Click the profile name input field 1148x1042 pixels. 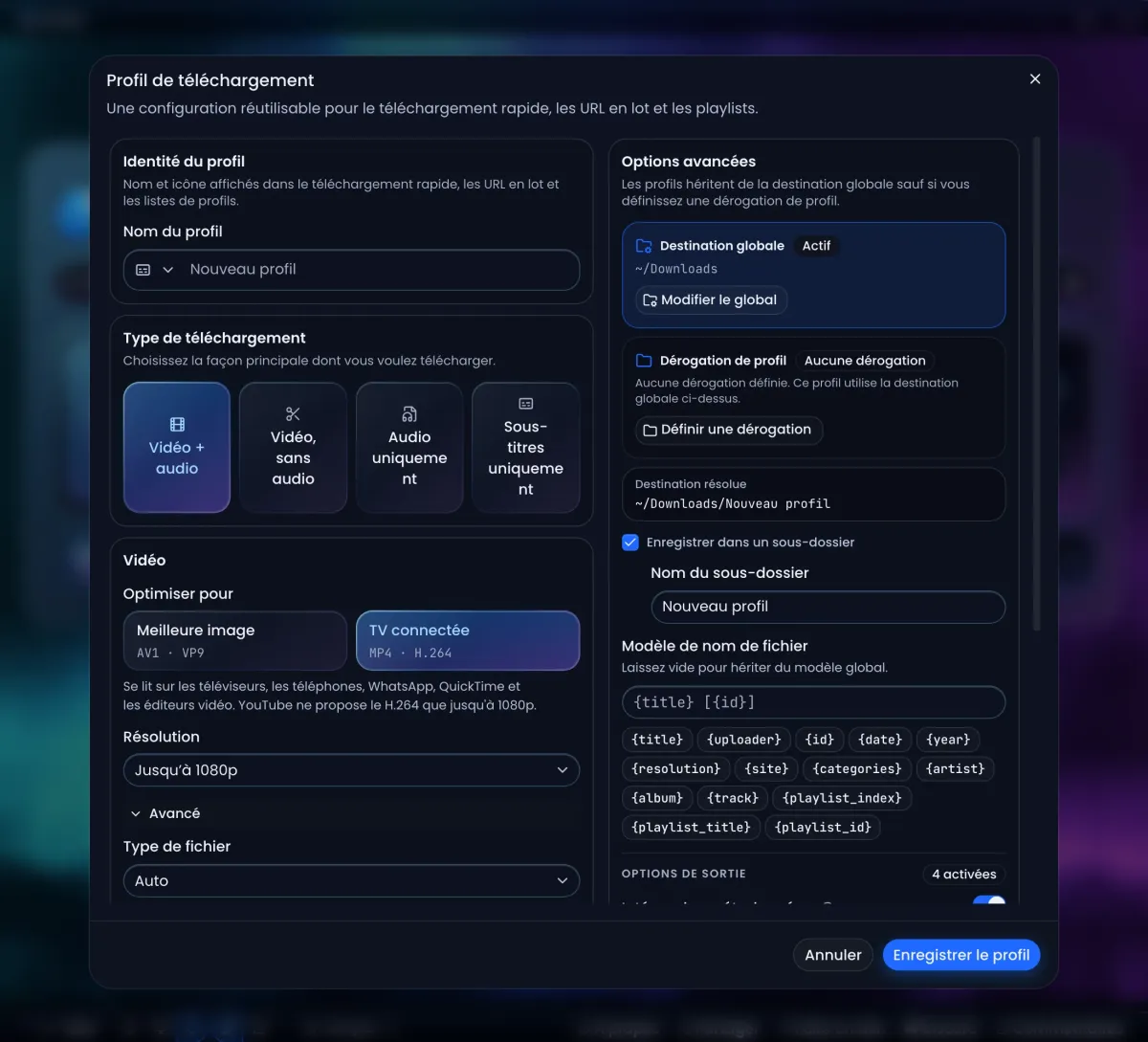pos(381,270)
